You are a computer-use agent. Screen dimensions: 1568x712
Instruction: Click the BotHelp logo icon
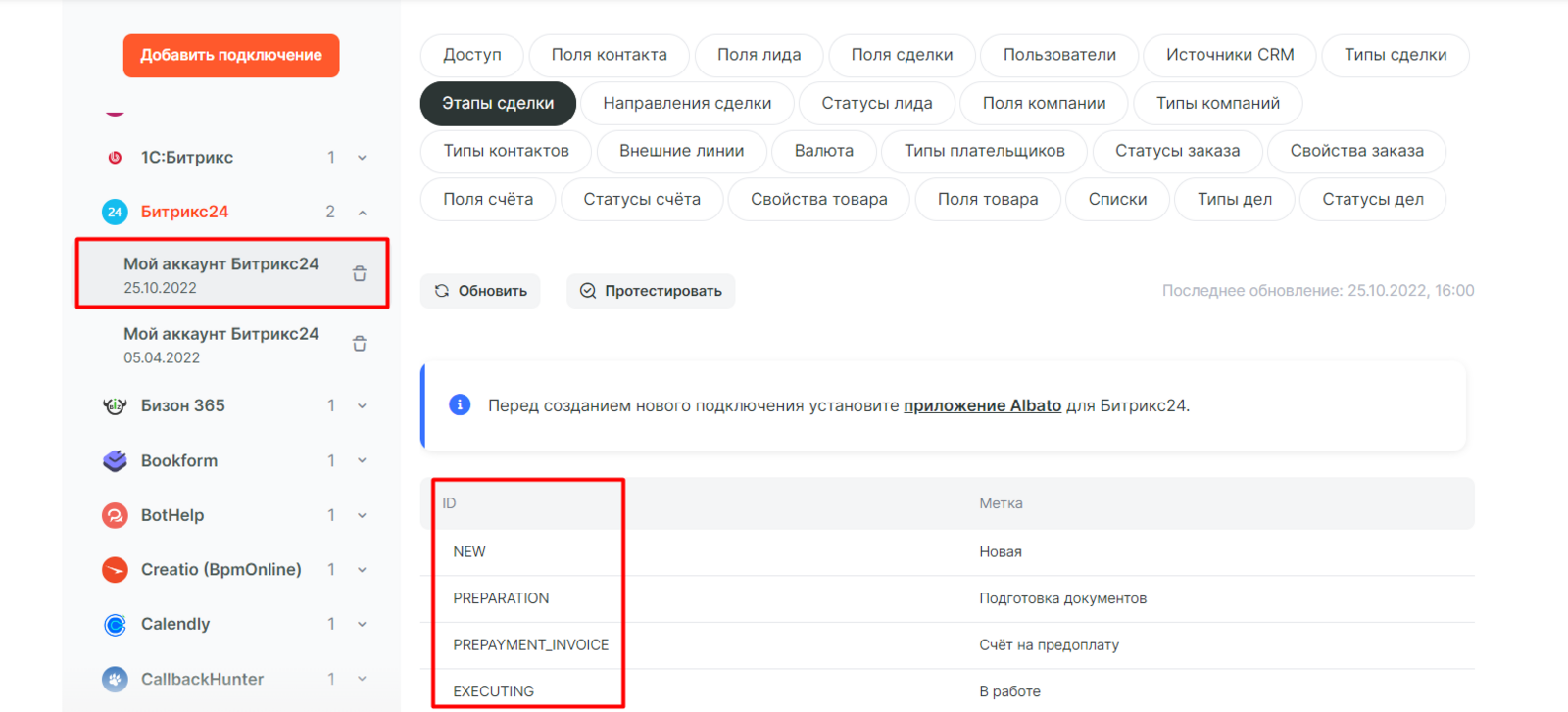click(x=115, y=515)
